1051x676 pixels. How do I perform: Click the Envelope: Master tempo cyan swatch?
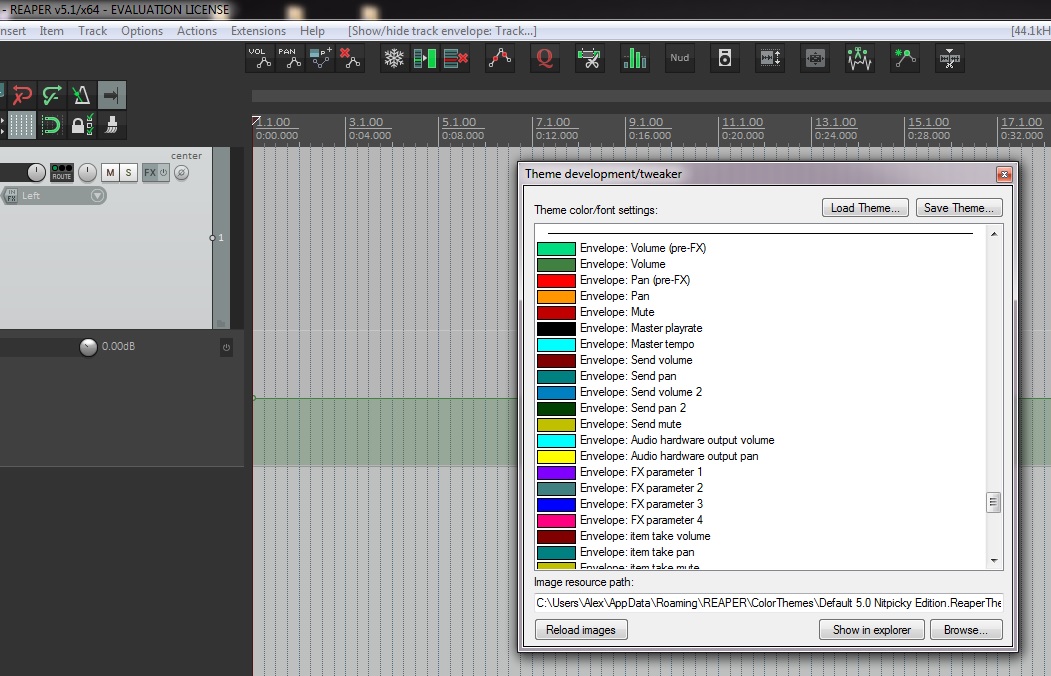point(556,344)
